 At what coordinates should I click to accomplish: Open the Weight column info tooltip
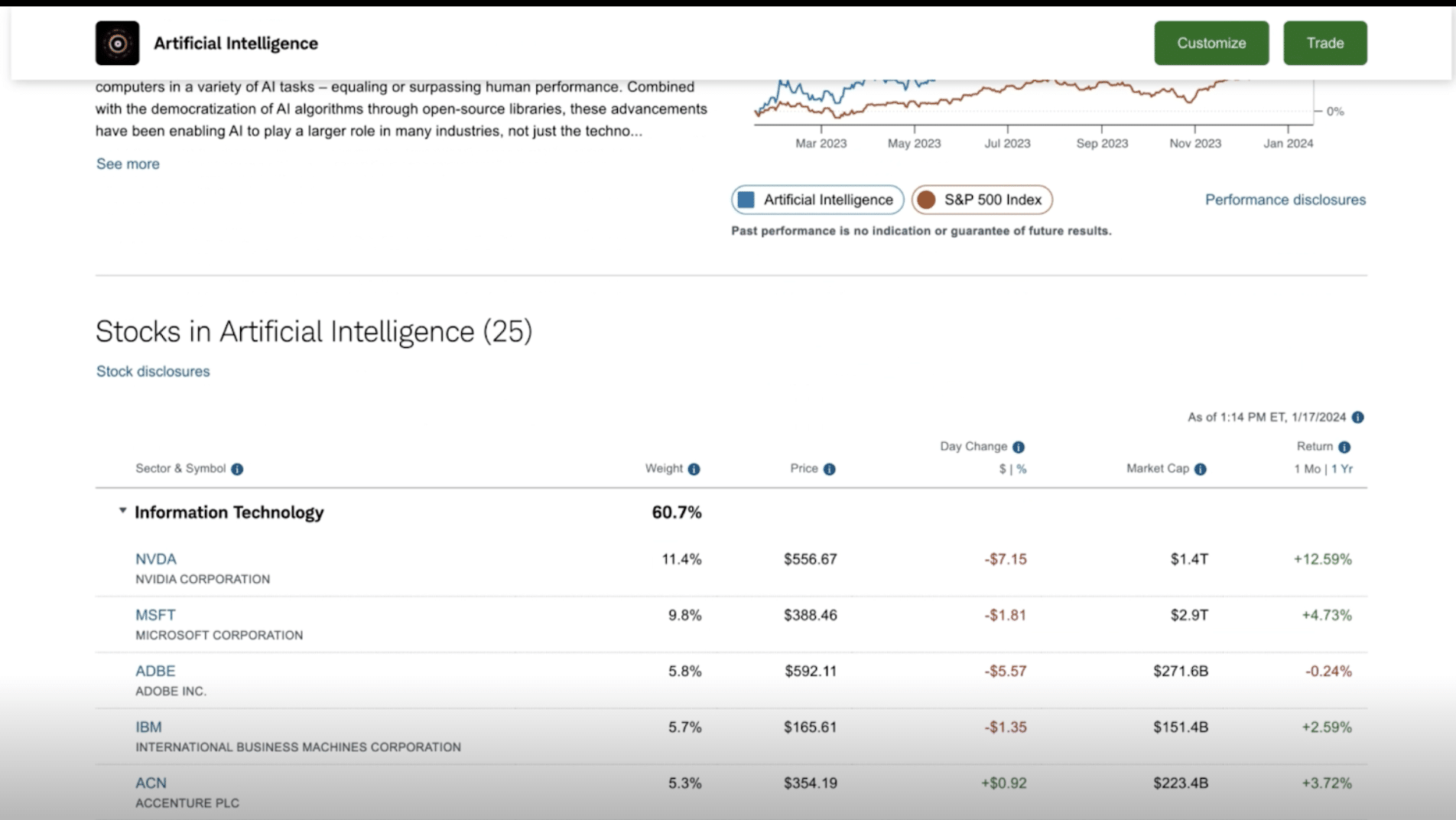pyautogui.click(x=694, y=469)
